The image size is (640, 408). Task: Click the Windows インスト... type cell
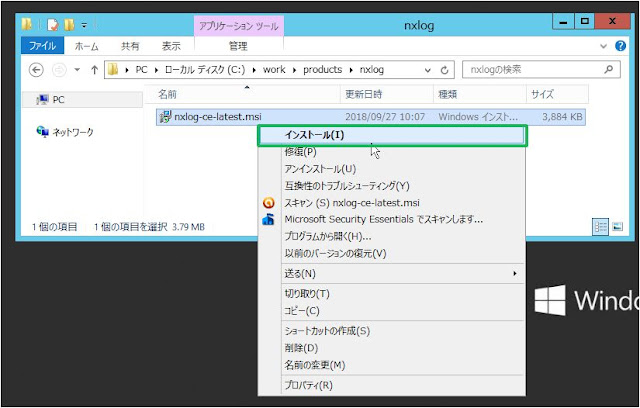tap(478, 117)
